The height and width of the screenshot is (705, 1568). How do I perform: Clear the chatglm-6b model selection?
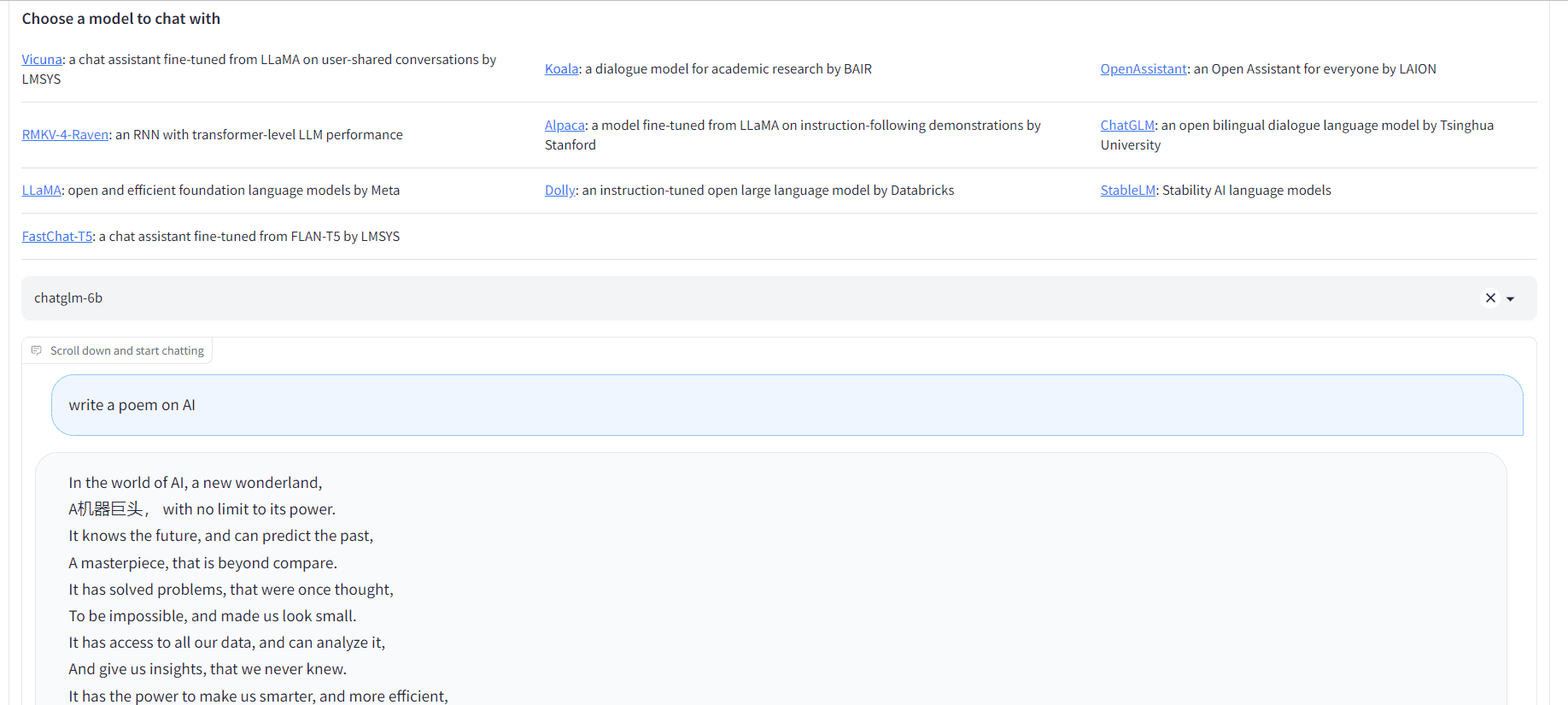[x=1490, y=298]
